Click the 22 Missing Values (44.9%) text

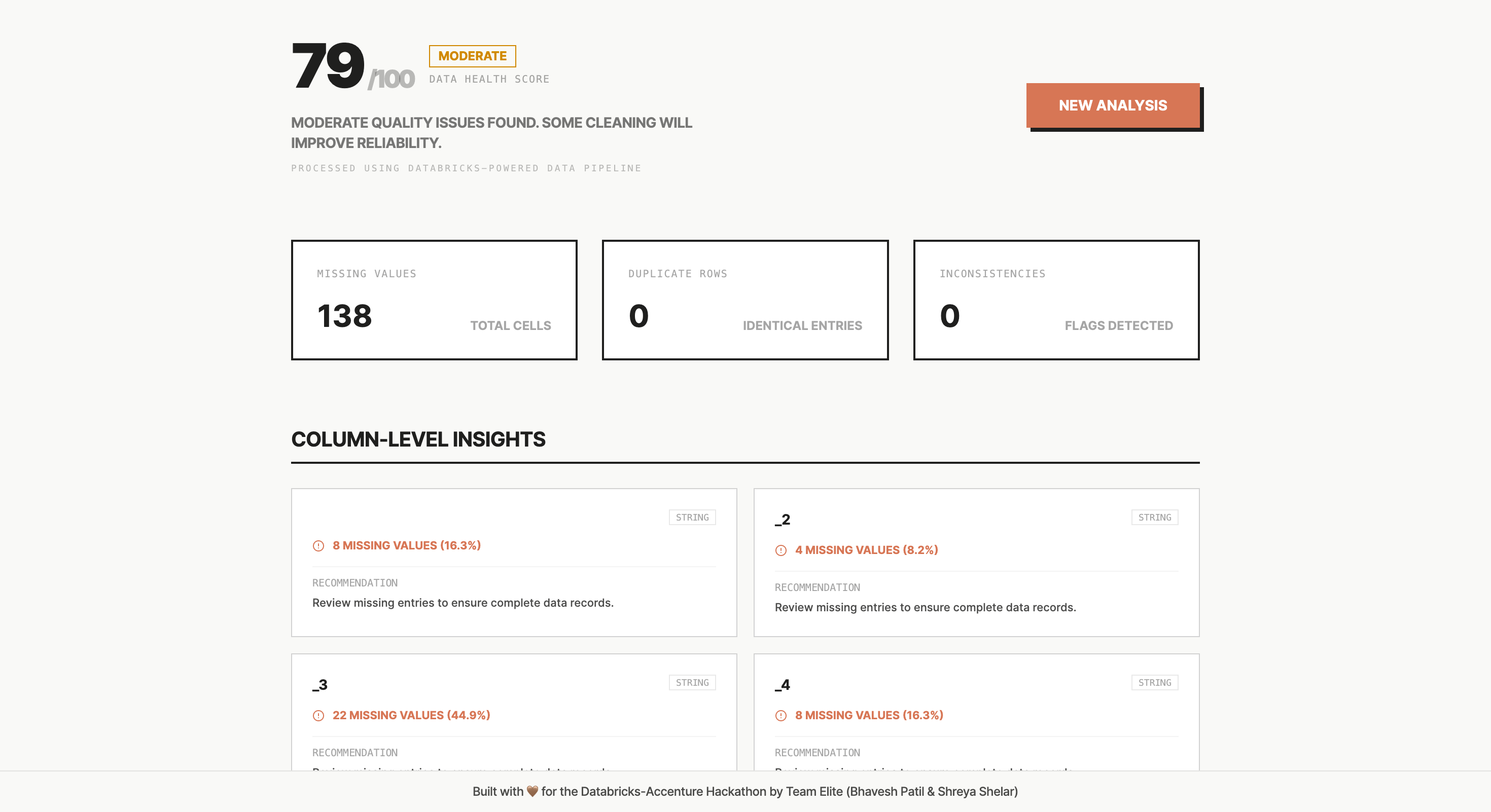click(411, 715)
